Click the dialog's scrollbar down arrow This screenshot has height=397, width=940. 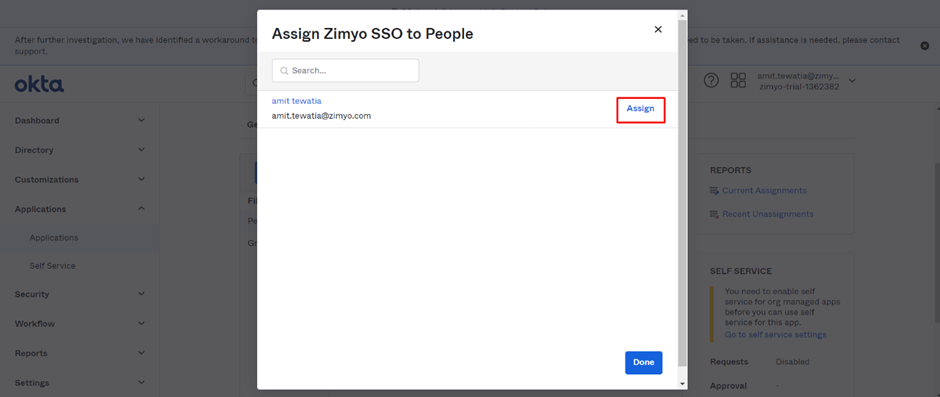pos(682,383)
